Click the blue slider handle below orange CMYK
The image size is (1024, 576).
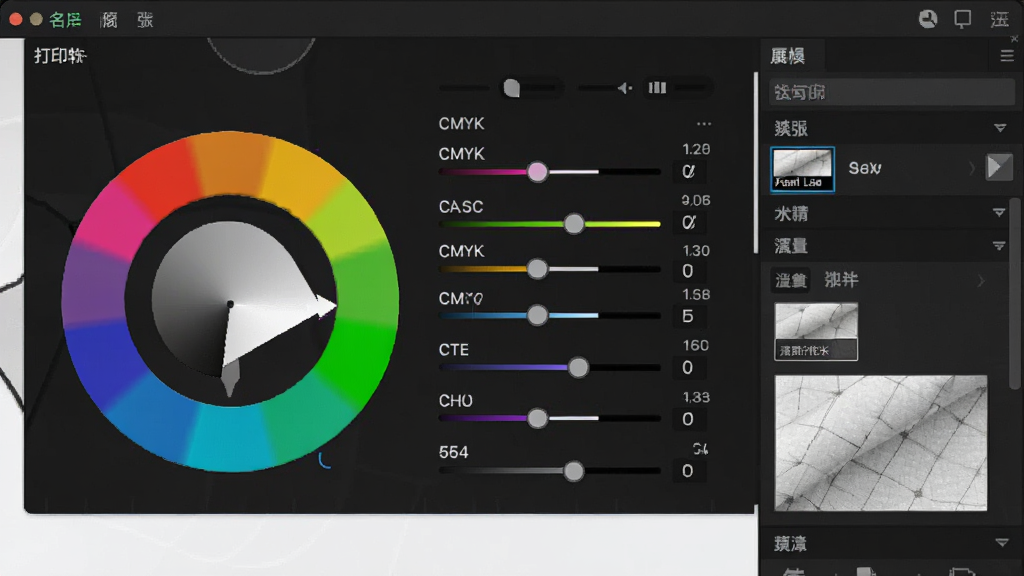537,315
